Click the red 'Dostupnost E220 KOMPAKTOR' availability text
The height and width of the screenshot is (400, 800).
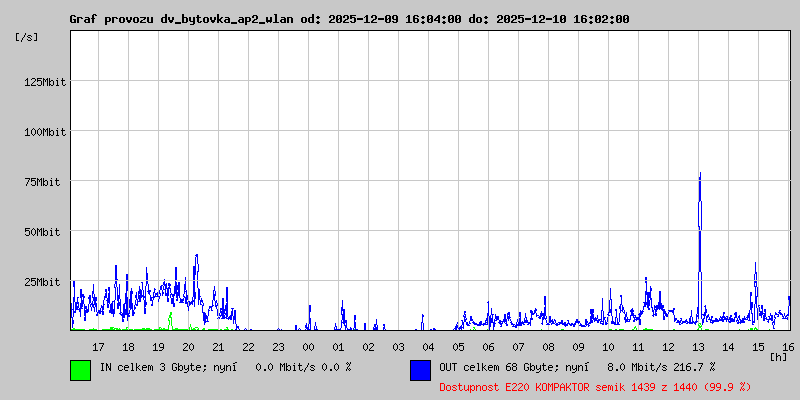pyautogui.click(x=595, y=387)
